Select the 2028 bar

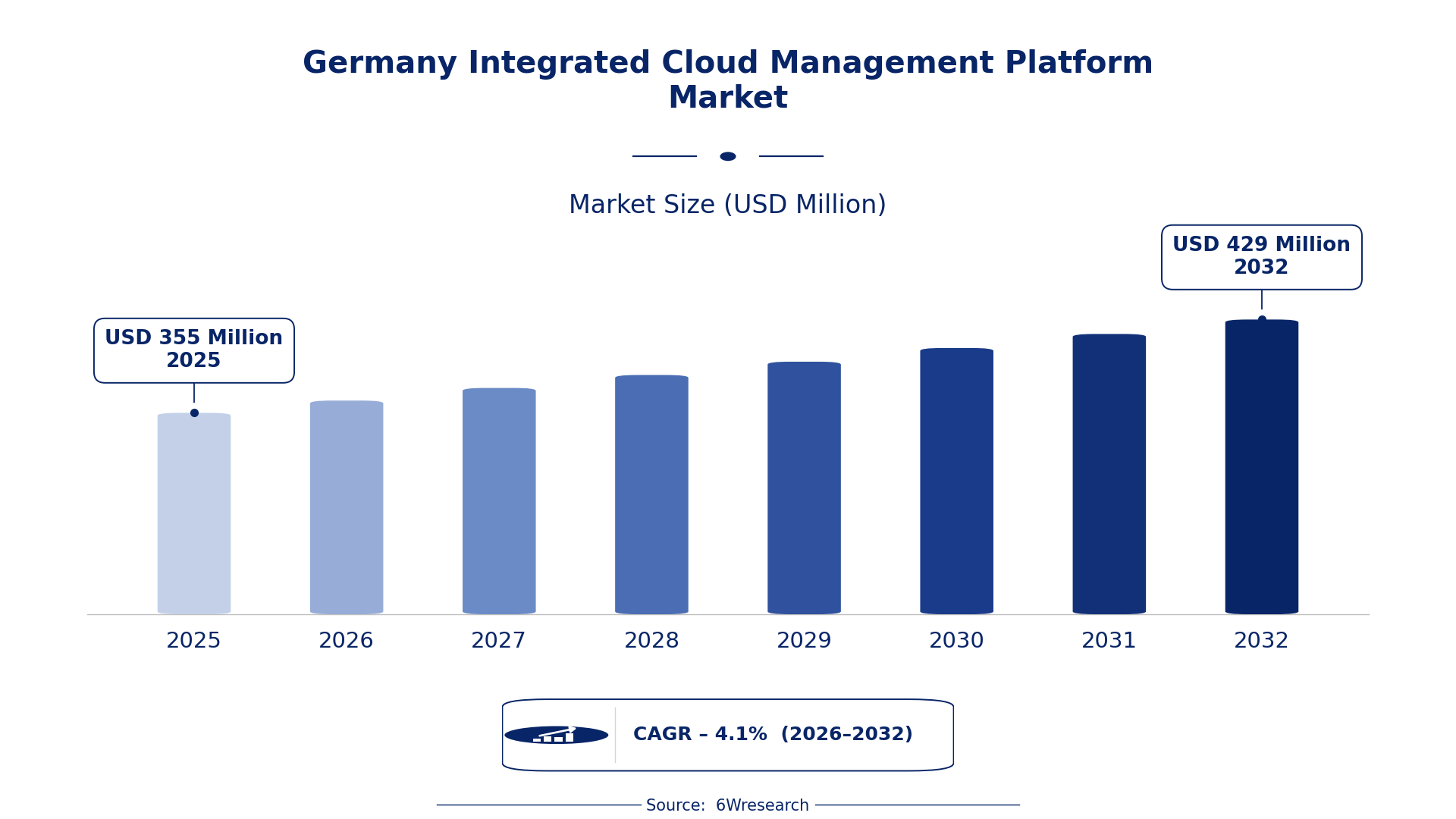coord(651,494)
